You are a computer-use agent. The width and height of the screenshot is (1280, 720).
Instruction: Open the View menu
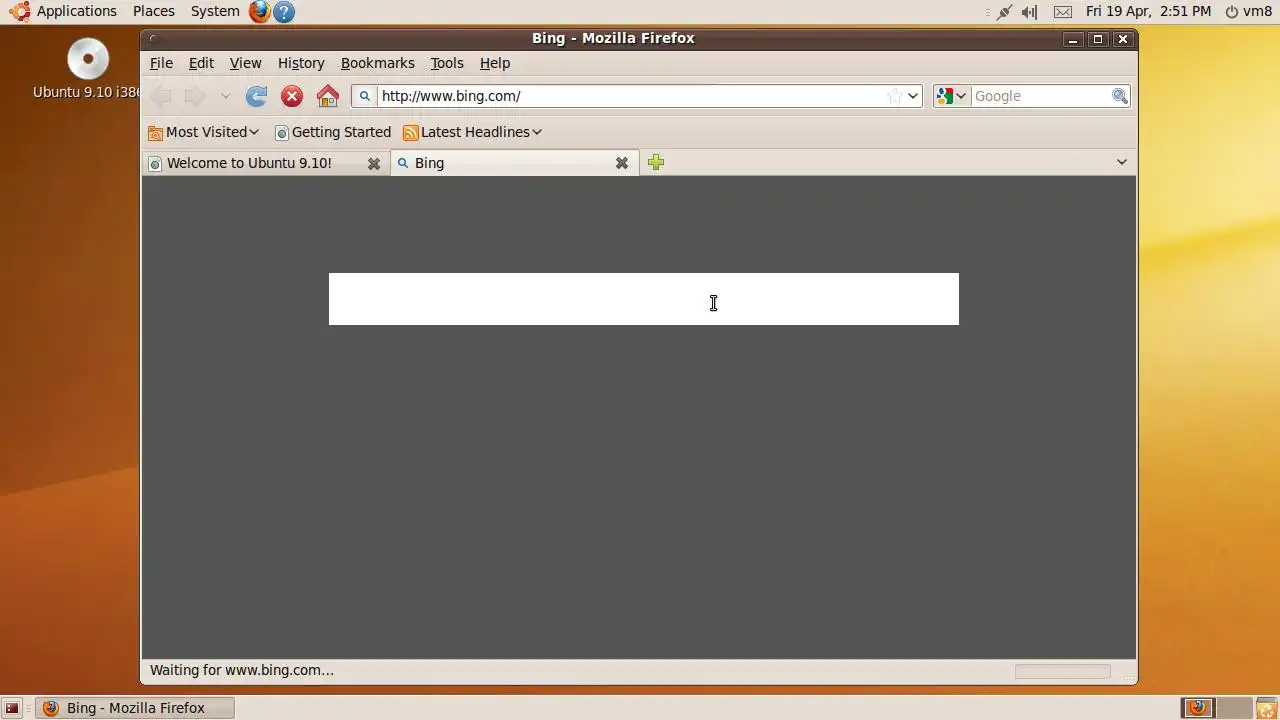click(245, 63)
